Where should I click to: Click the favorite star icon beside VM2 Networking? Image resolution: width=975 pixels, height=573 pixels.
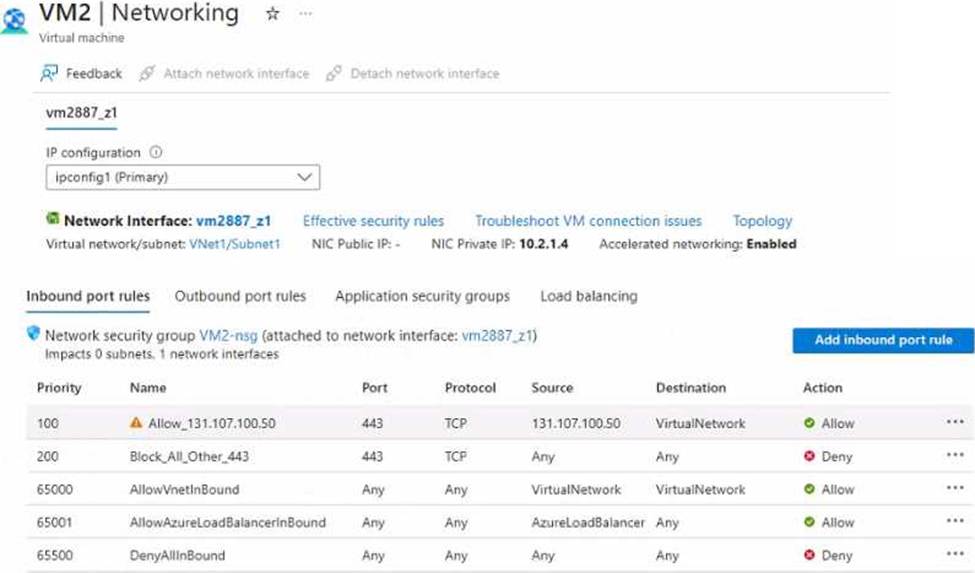click(272, 14)
